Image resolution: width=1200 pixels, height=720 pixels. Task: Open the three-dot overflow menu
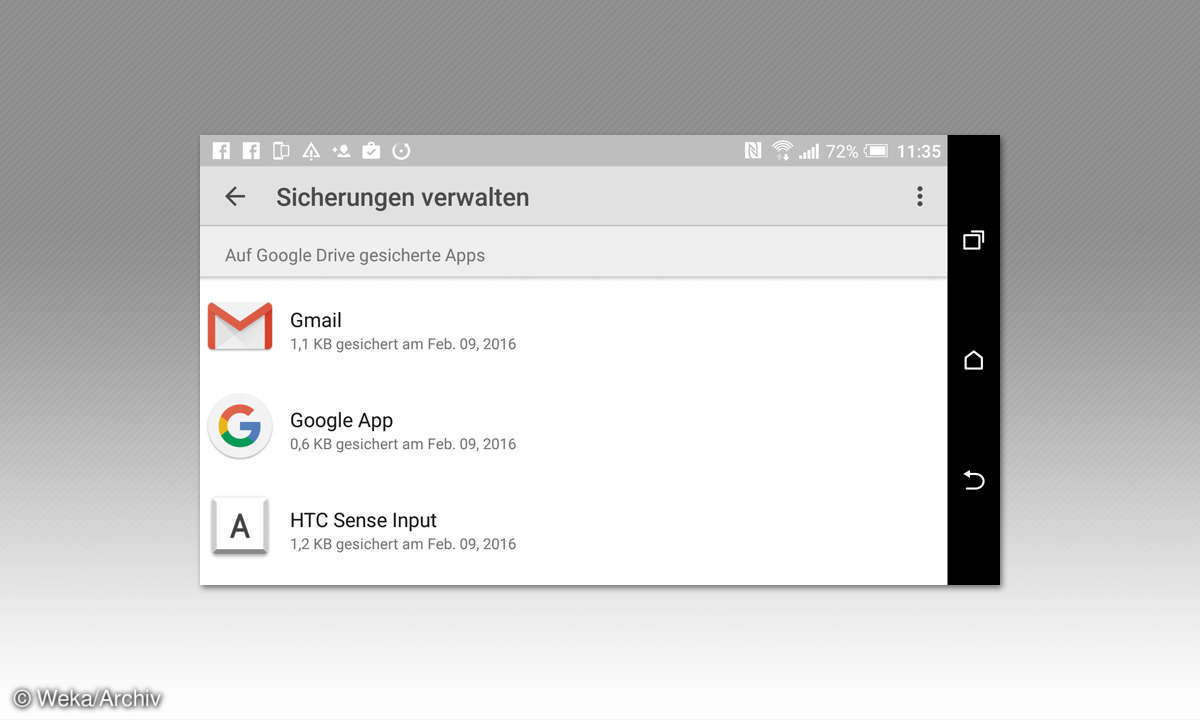tap(919, 197)
